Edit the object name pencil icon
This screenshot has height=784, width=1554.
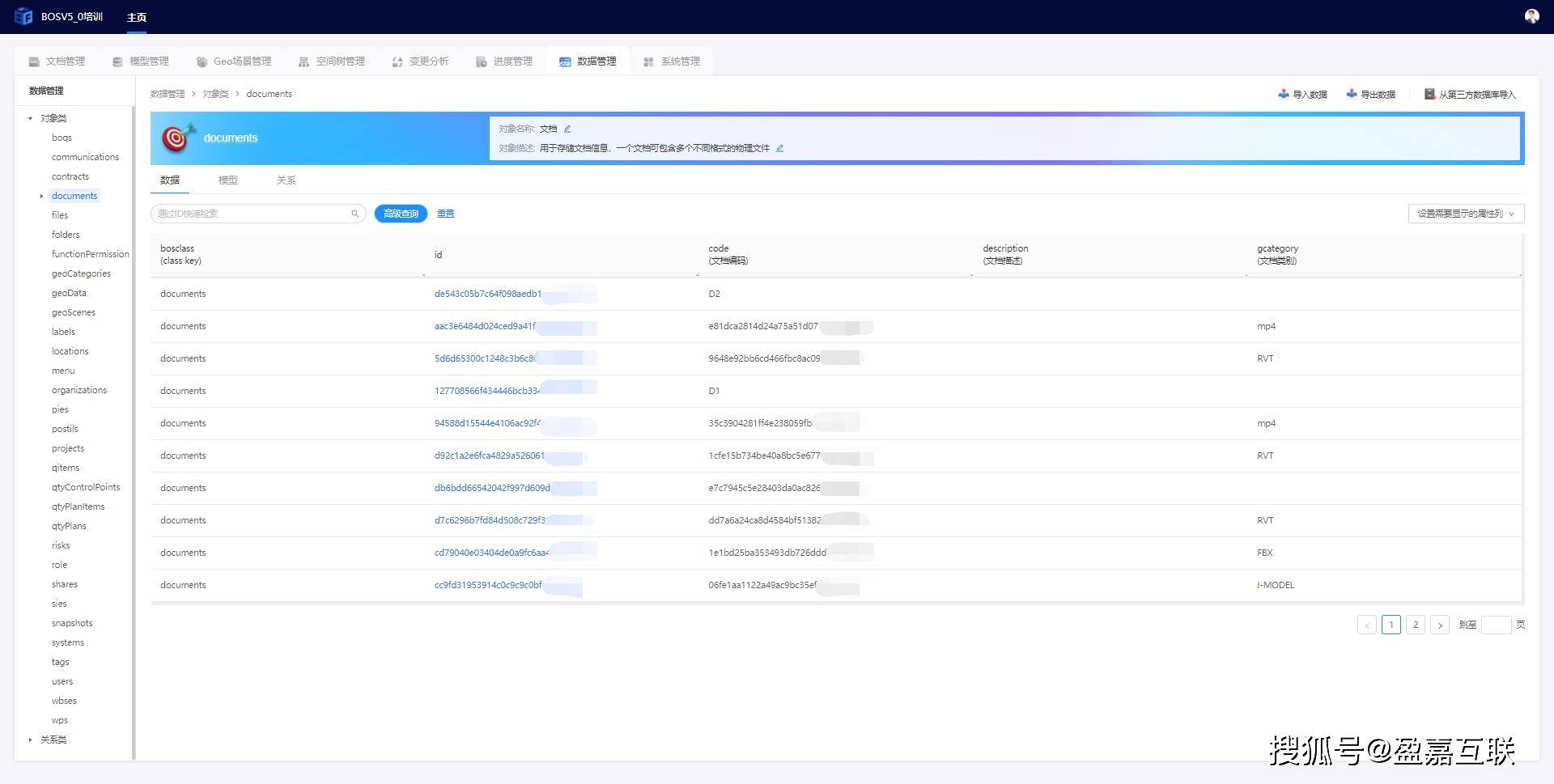coord(567,129)
